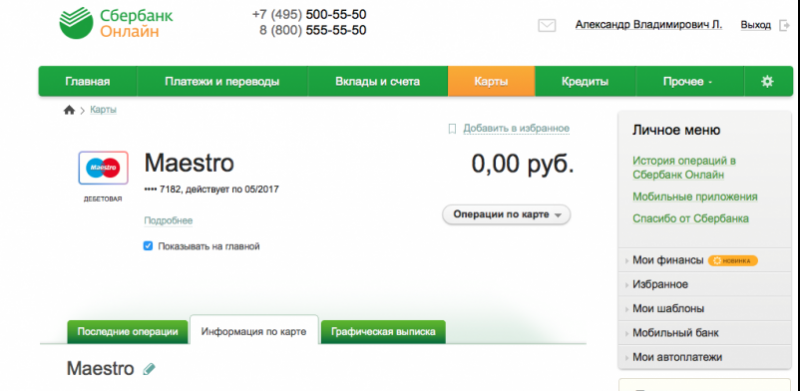Go to the Главная menu item

(88, 81)
